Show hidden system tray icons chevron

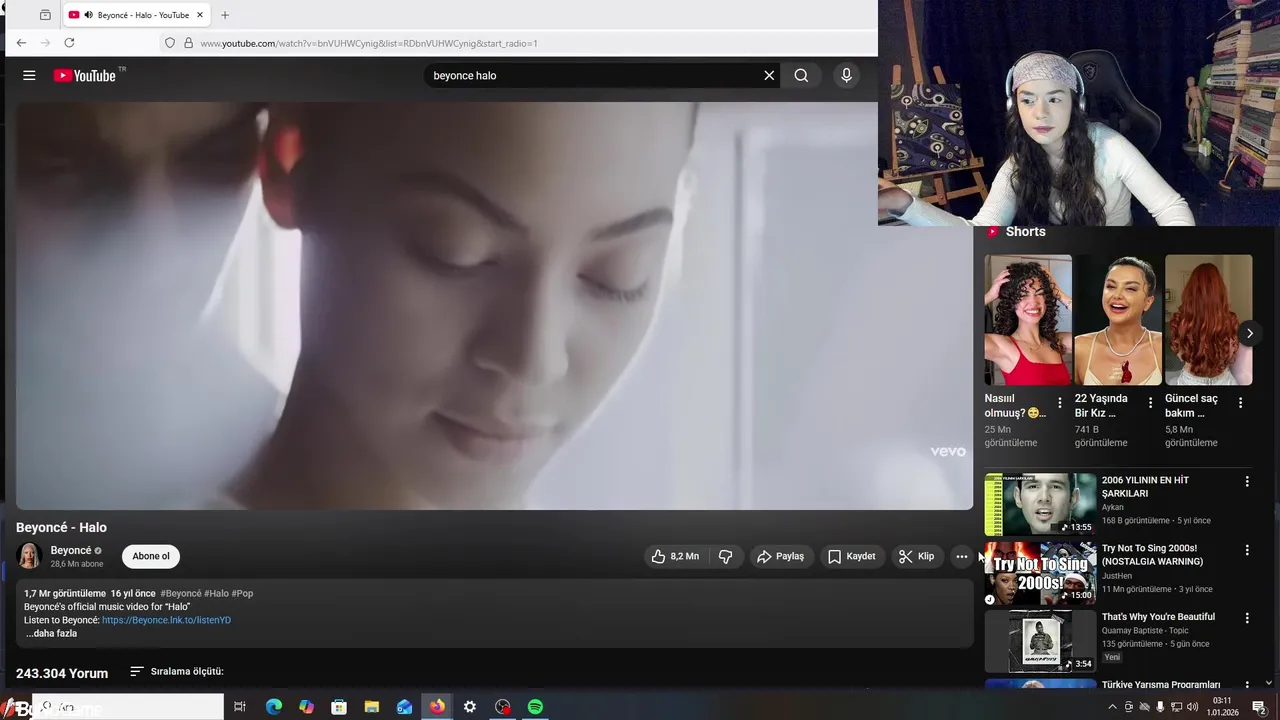(1112, 707)
